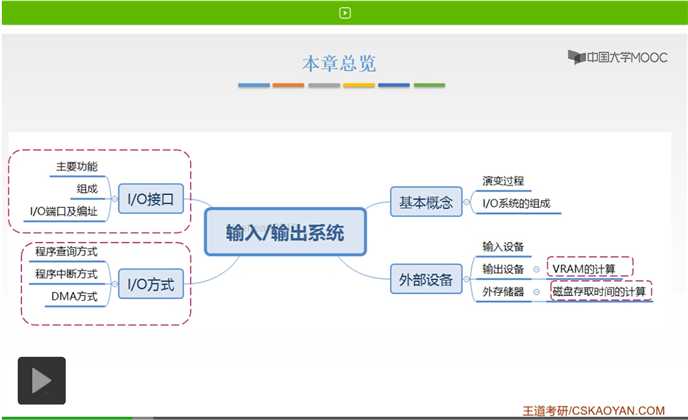Click the 主要功能 branch text

coord(77,166)
